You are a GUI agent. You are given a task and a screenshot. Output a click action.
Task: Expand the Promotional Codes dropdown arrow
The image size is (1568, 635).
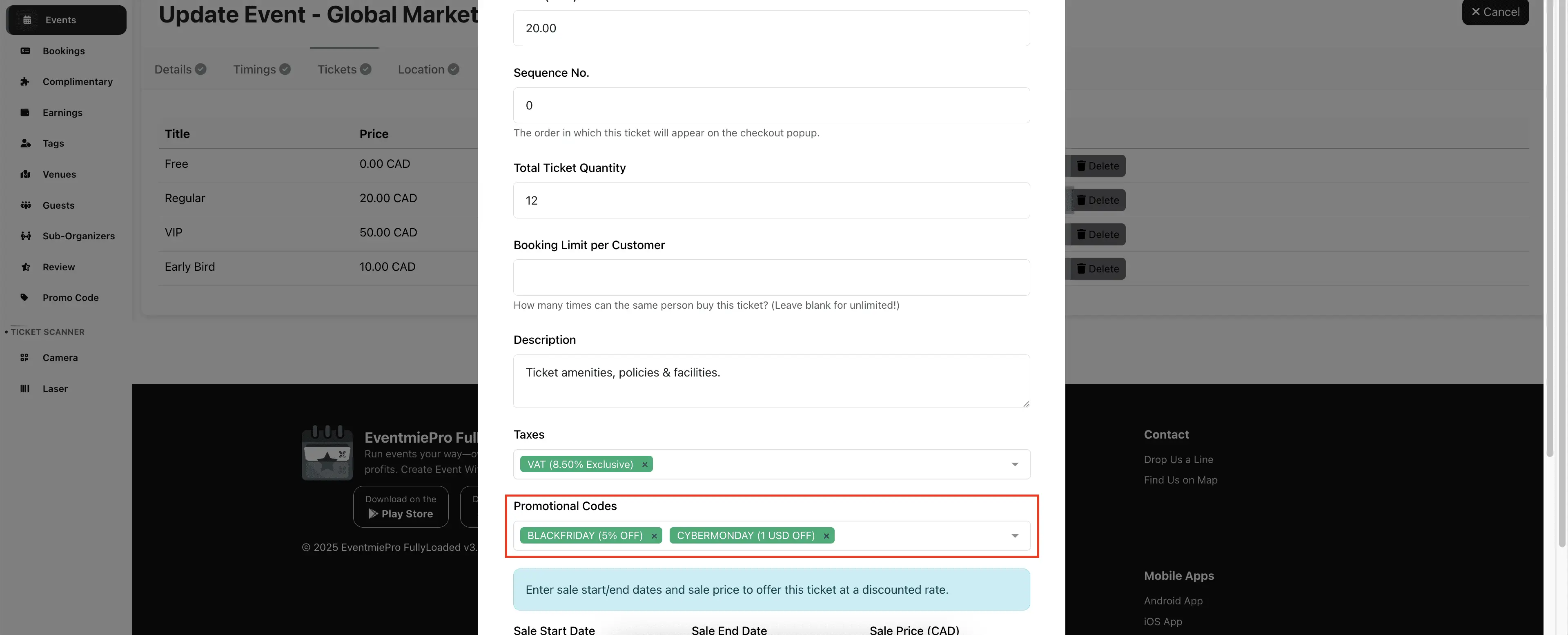(1015, 536)
